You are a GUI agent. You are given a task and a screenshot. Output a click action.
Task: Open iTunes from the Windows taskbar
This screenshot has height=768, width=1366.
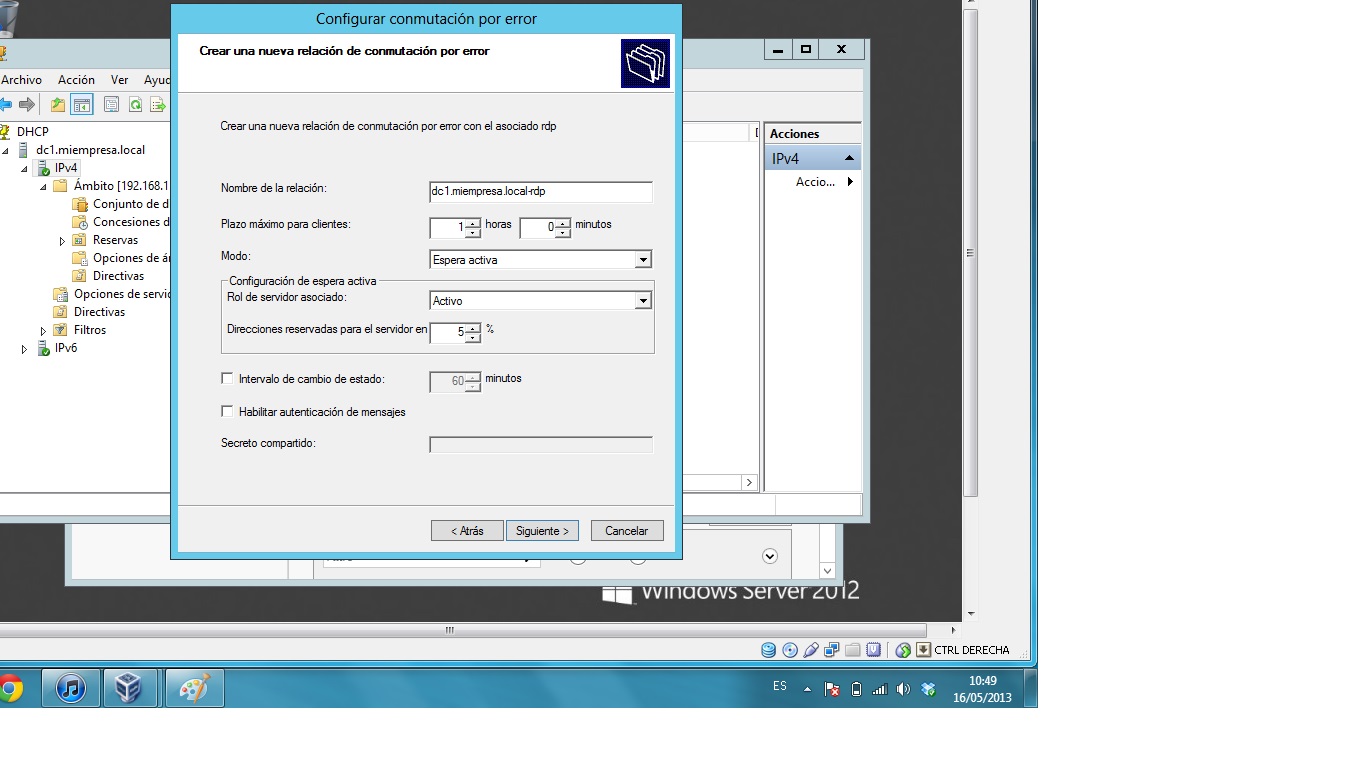[x=70, y=688]
